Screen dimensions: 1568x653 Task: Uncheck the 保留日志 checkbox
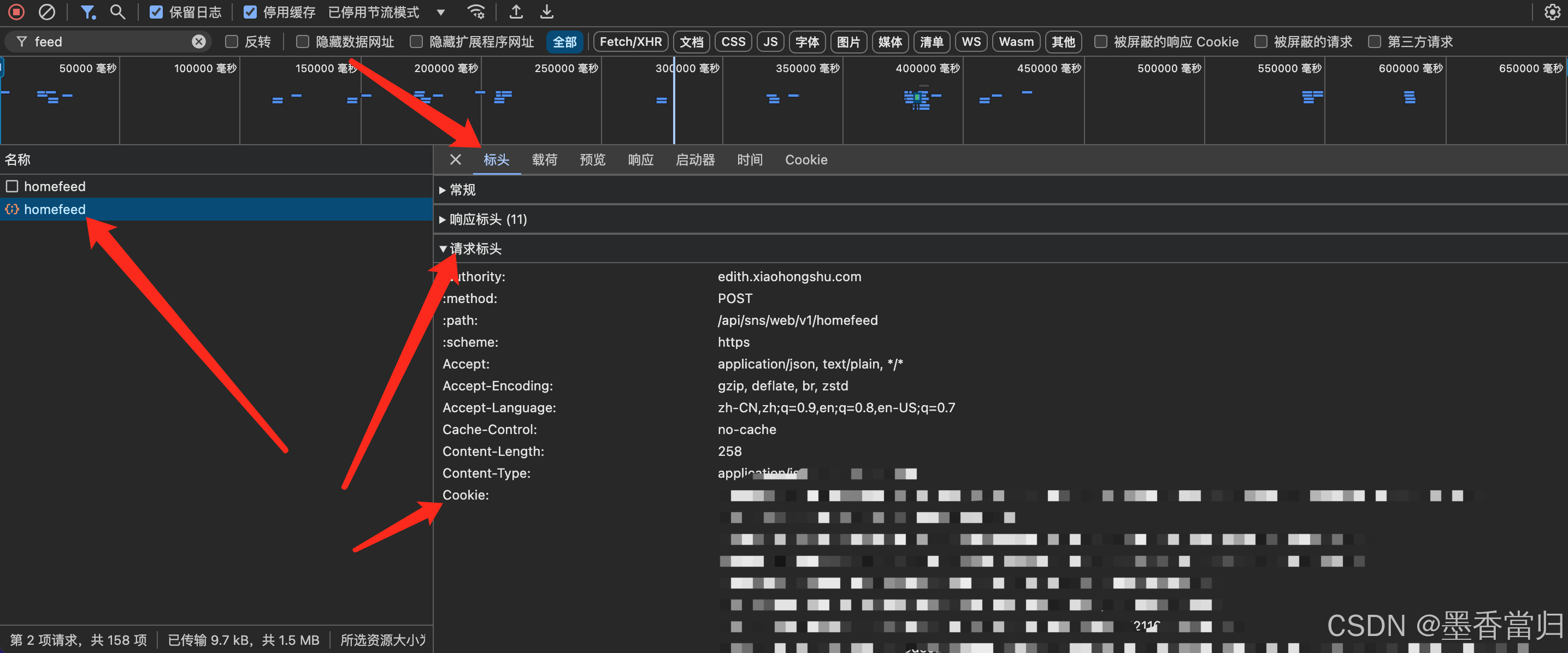click(156, 11)
